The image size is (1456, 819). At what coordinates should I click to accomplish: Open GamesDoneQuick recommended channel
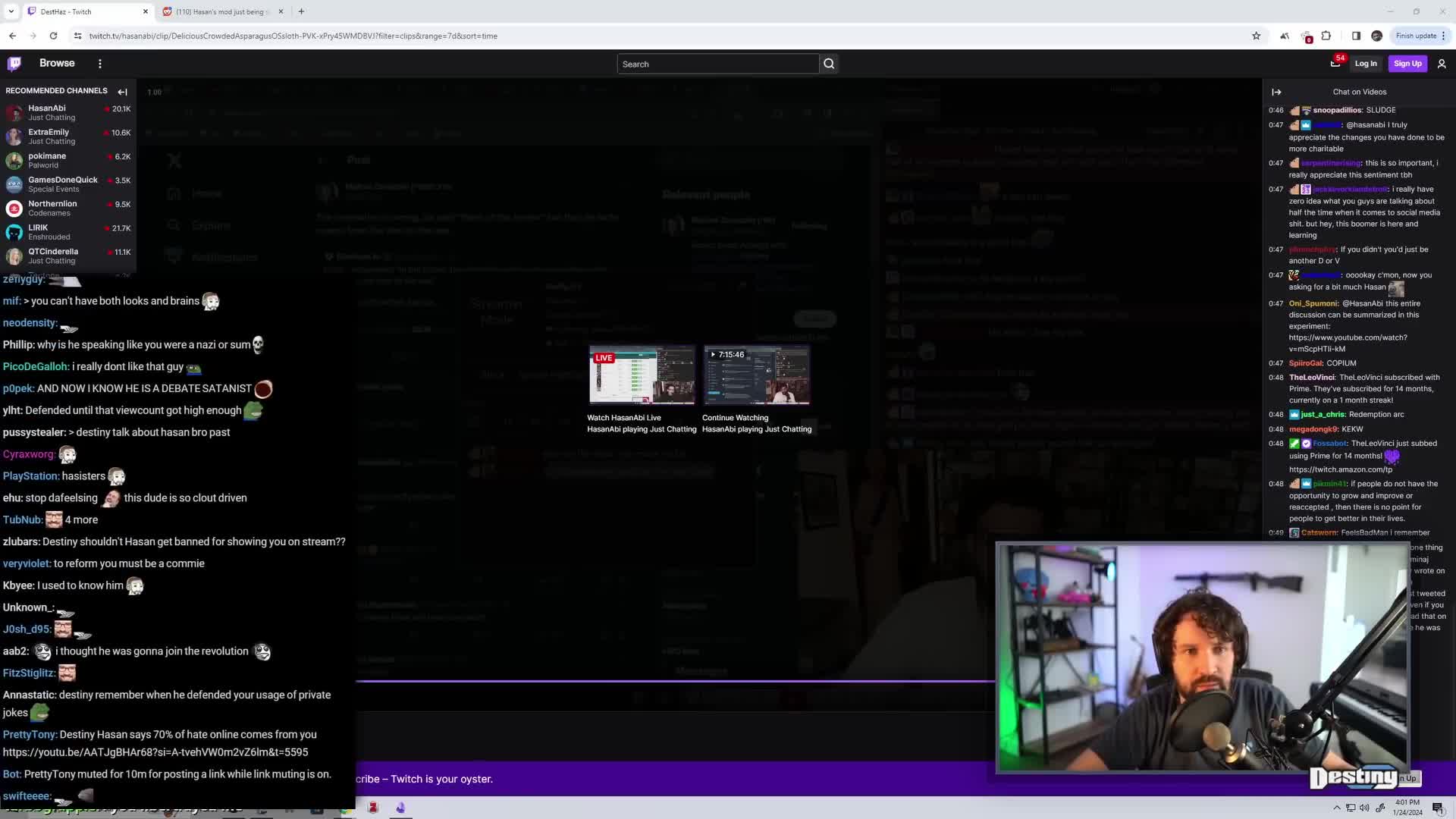tap(68, 184)
